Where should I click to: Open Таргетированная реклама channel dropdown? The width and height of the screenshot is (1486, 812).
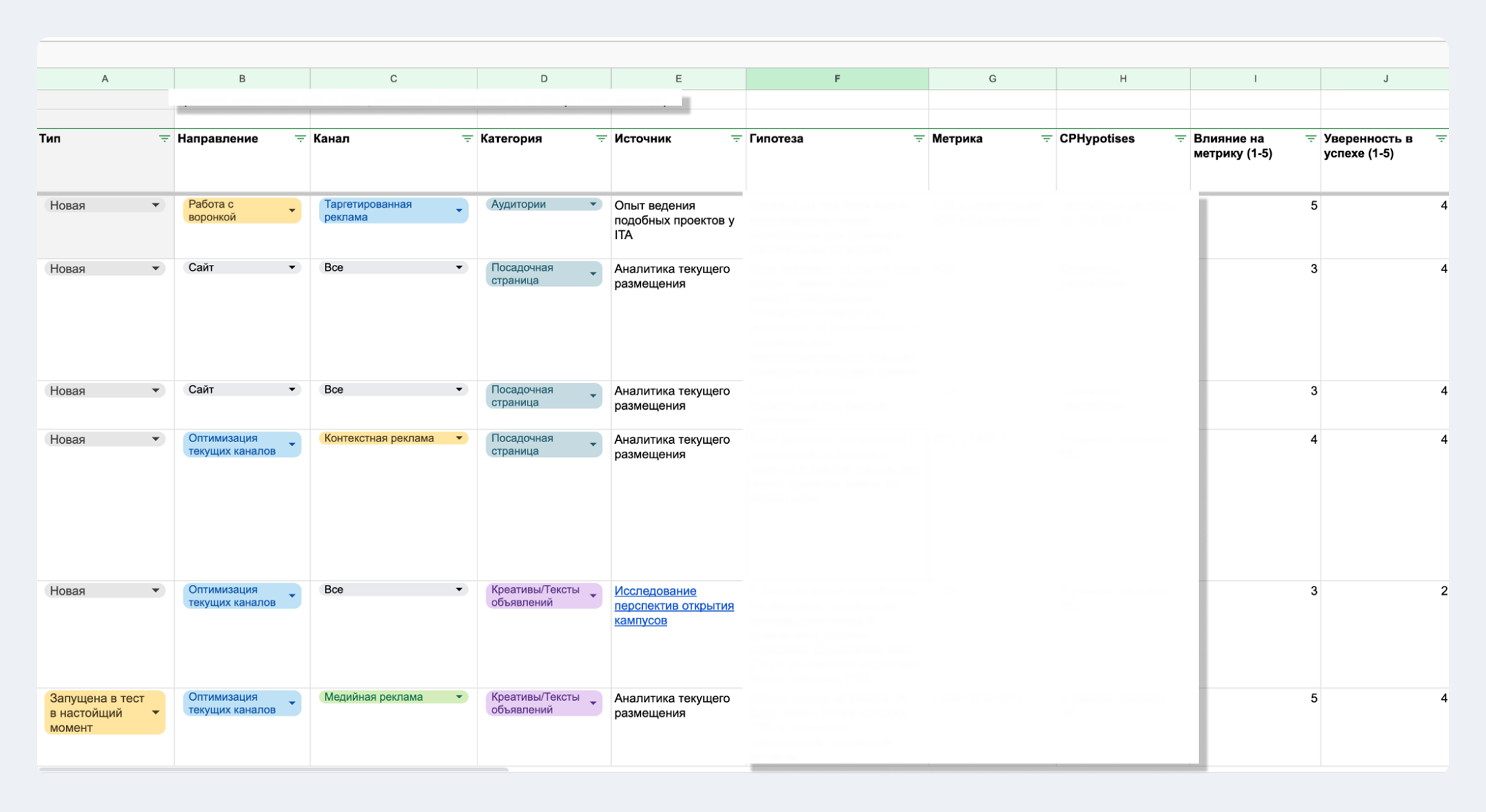point(459,210)
